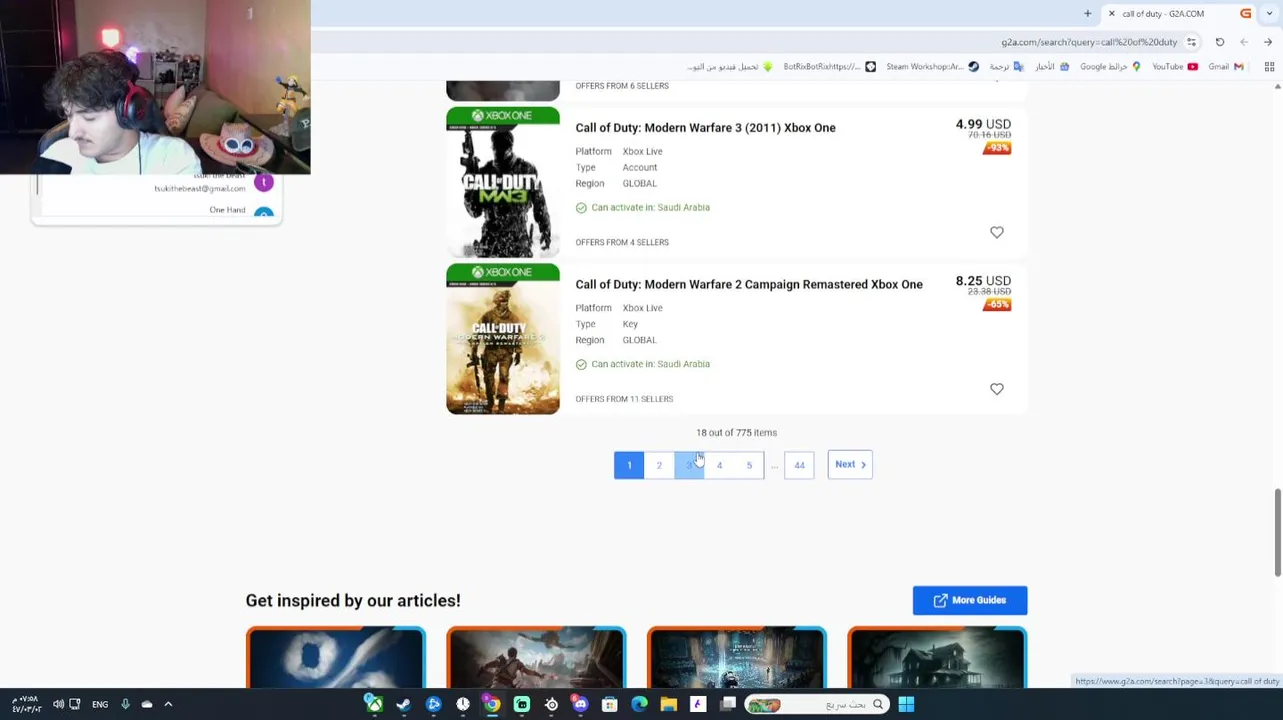
Task: Go to page 4 of results
Action: [719, 465]
